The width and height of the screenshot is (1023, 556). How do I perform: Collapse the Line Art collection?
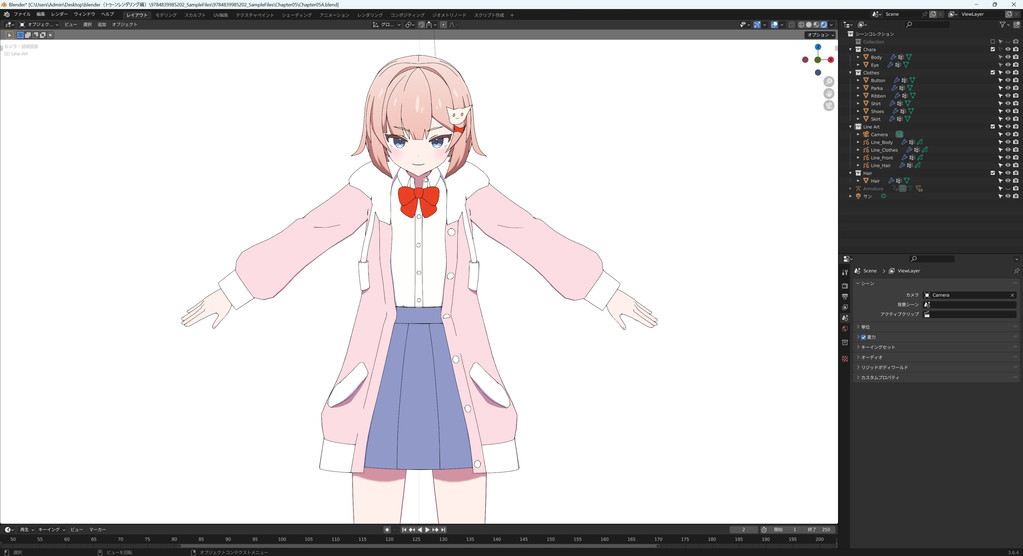point(851,127)
